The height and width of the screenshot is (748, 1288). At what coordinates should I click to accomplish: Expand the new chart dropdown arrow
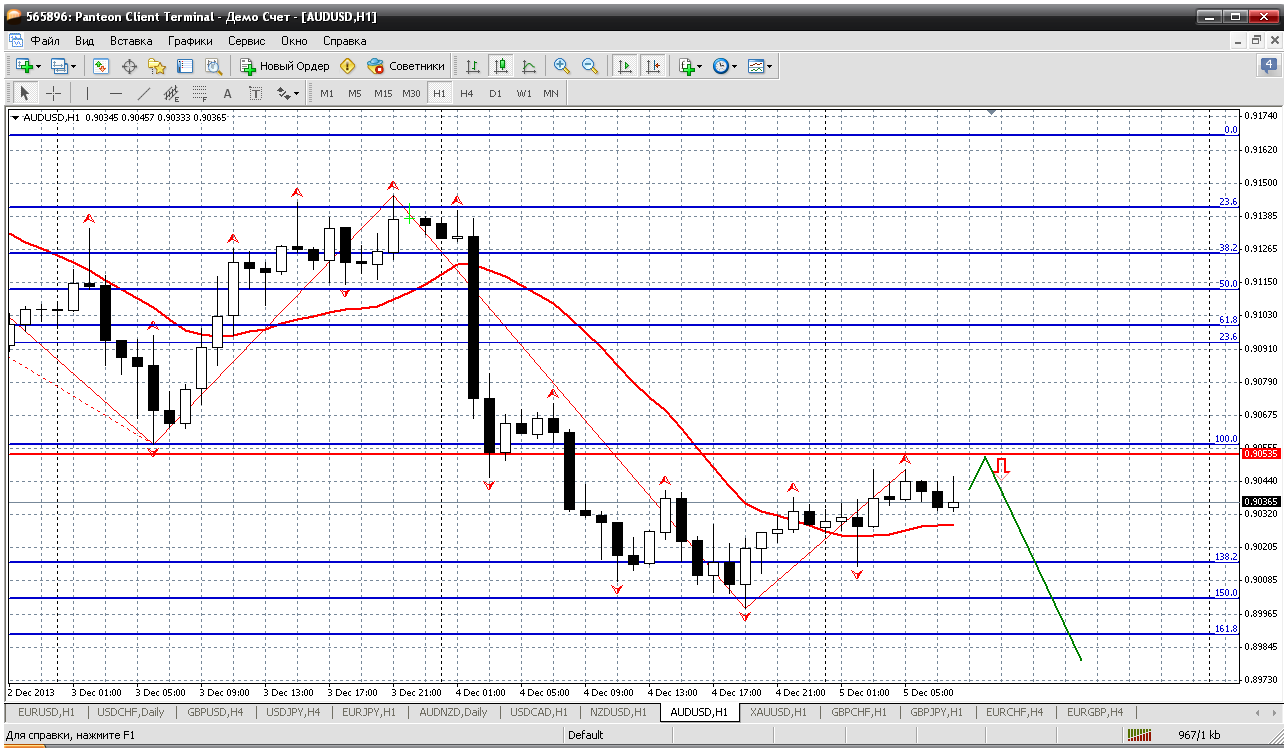pyautogui.click(x=39, y=66)
